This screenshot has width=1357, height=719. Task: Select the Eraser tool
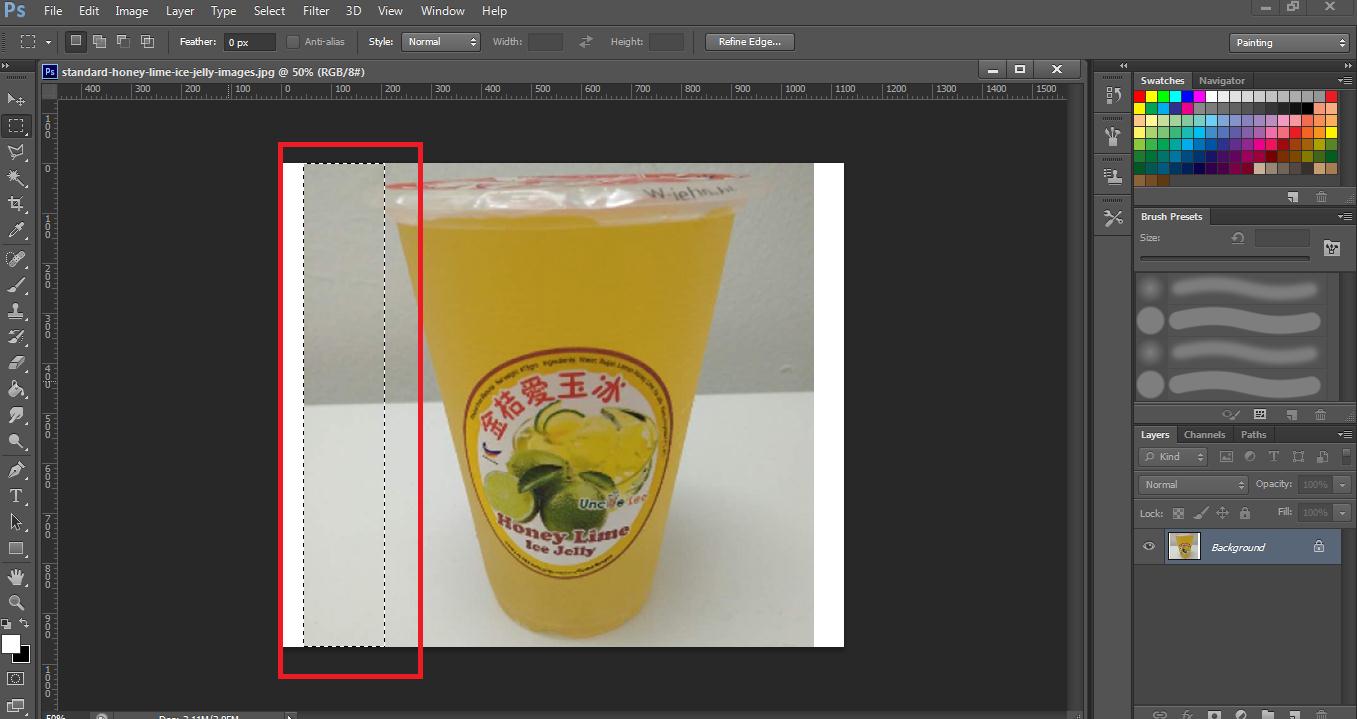click(16, 363)
